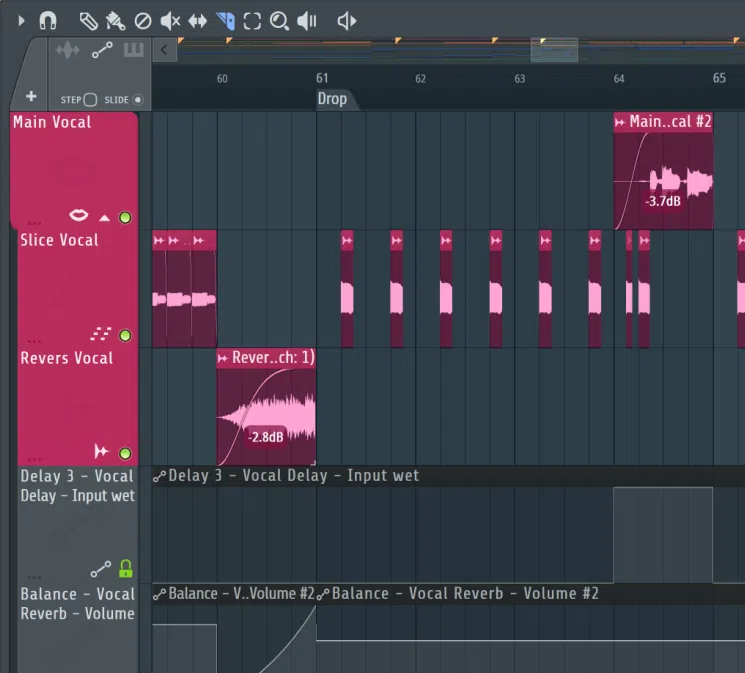Jump to bar 62 on timeline

pos(420,79)
